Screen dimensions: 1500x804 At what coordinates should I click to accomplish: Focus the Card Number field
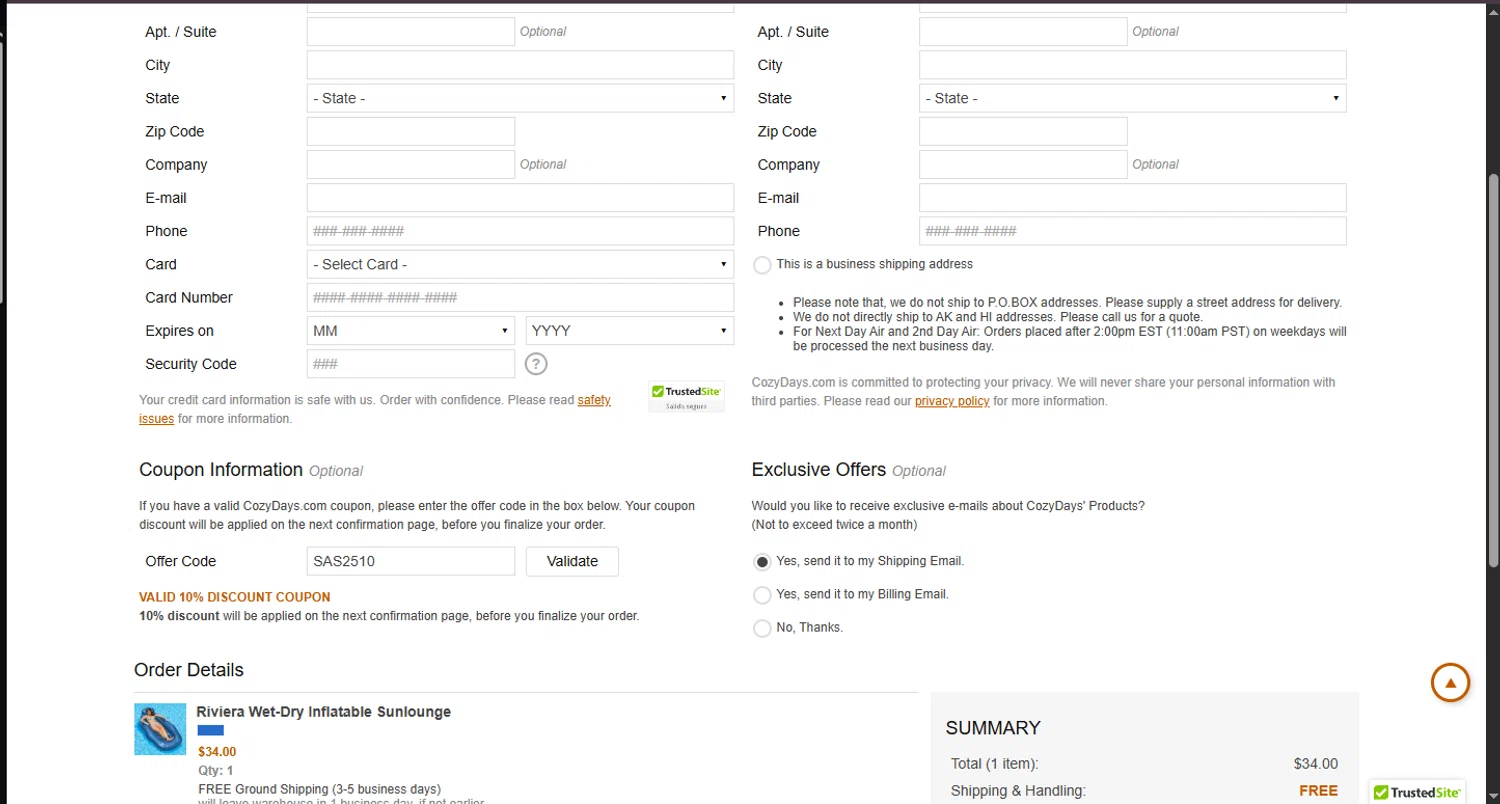click(520, 297)
